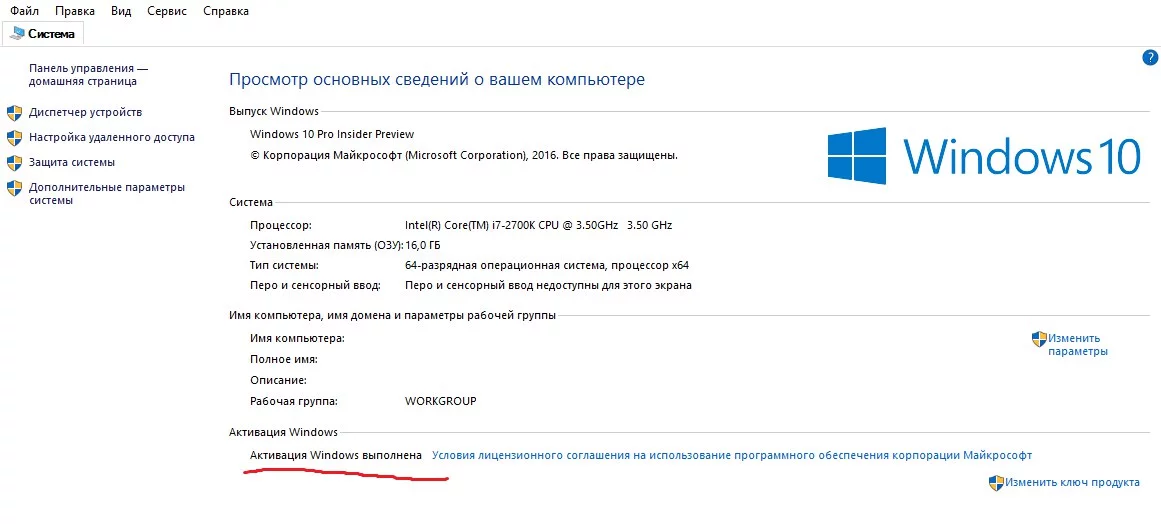Click the Процессор label
The image size is (1161, 524).
[281, 225]
